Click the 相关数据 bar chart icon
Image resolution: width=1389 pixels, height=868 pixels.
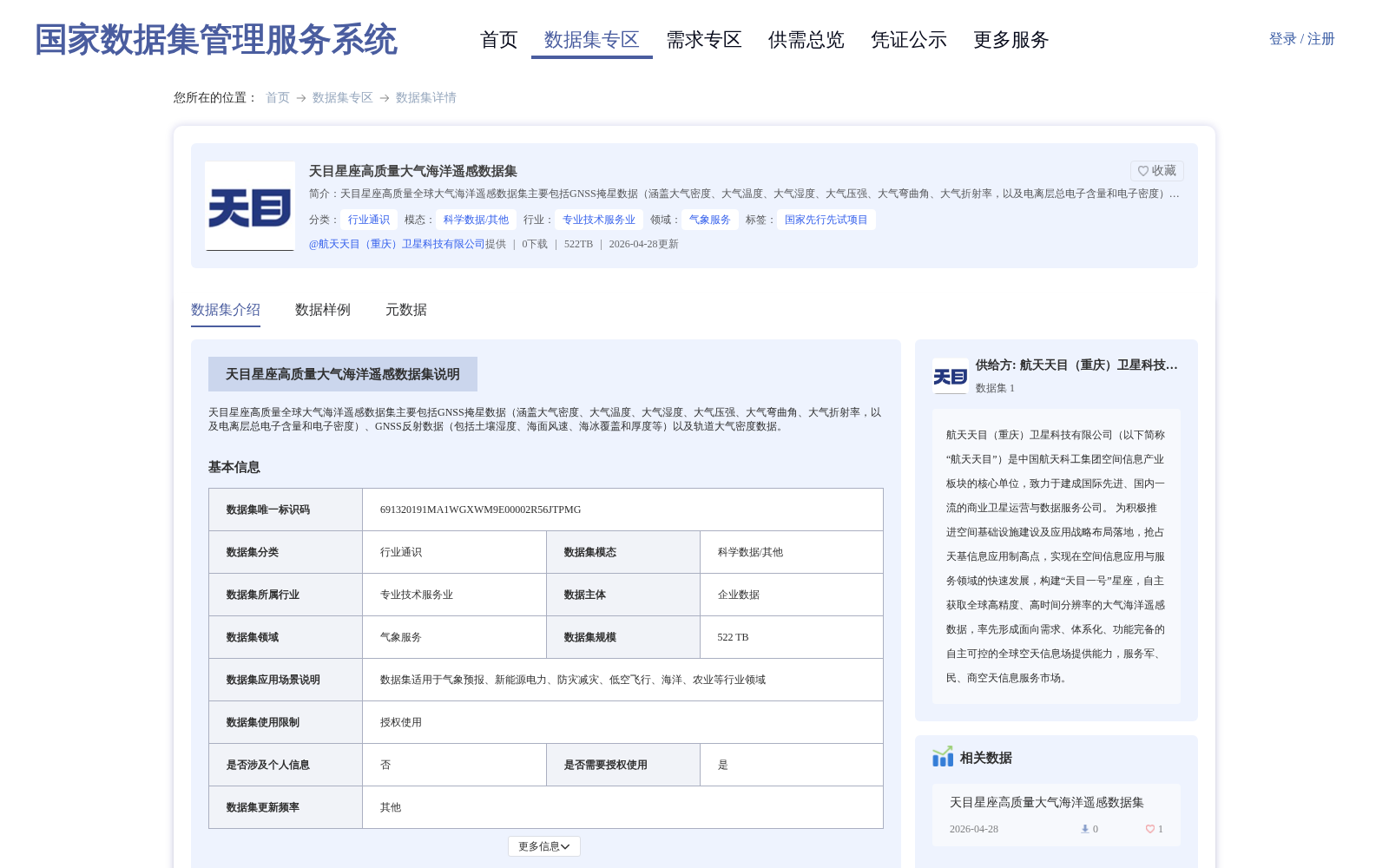click(x=943, y=757)
